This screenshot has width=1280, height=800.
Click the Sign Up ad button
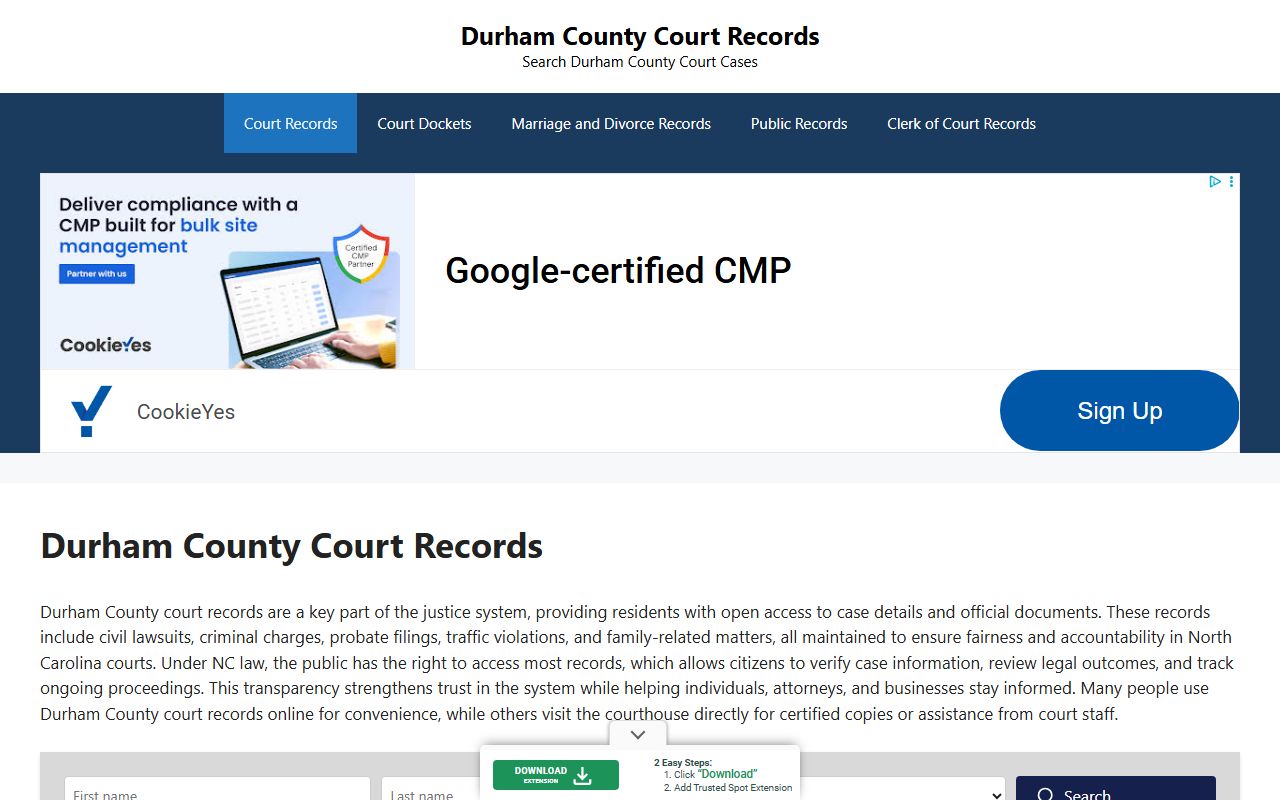1119,411
